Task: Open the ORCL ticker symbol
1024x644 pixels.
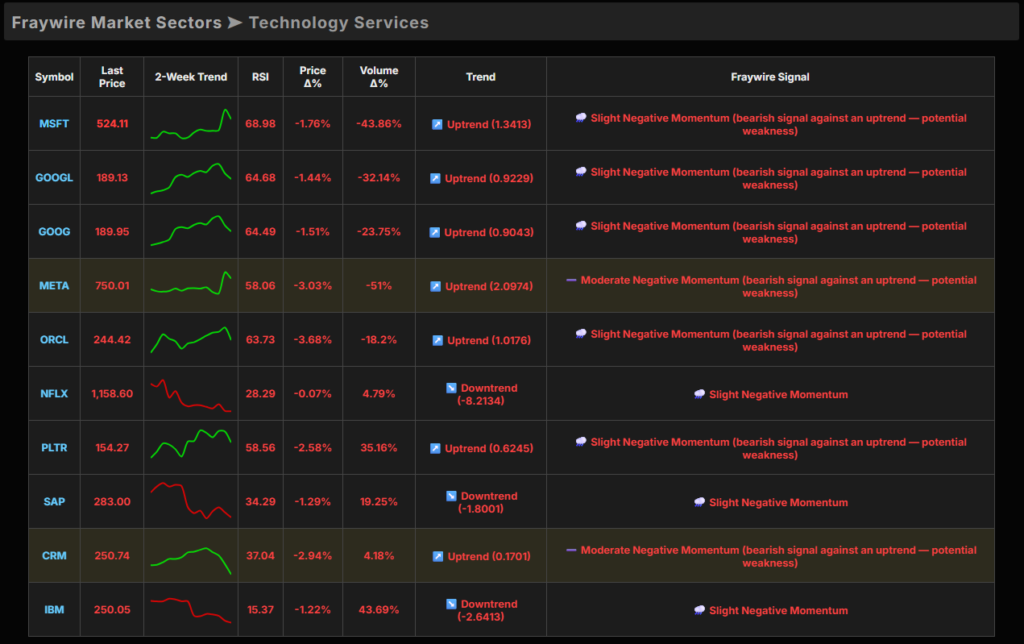Action: click(x=54, y=340)
